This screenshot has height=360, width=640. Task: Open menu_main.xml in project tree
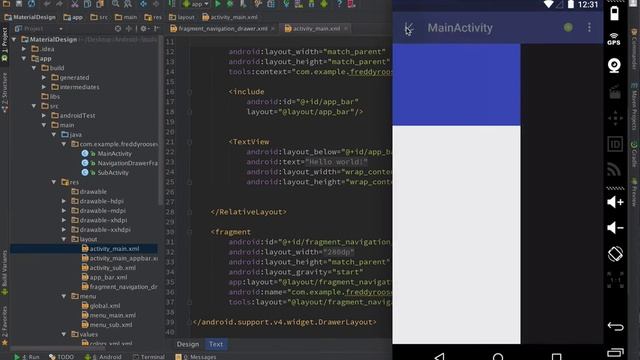click(x=109, y=316)
